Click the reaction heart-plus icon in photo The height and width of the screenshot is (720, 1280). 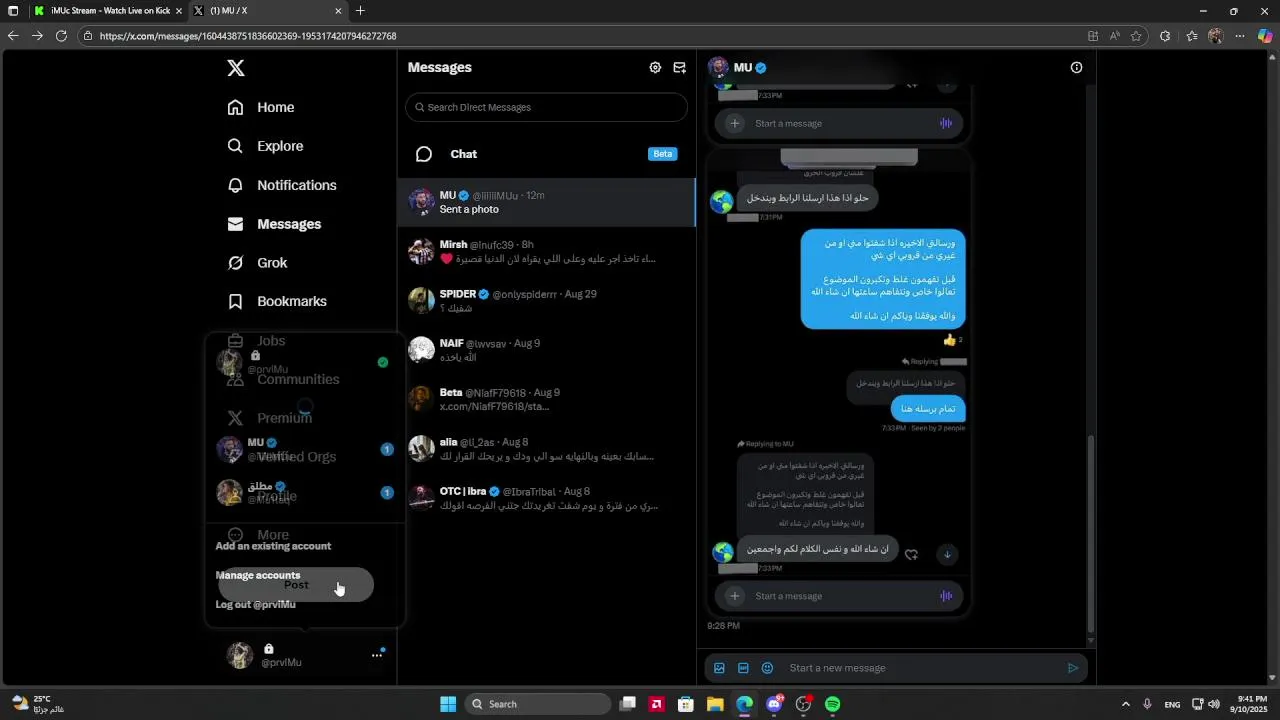911,554
